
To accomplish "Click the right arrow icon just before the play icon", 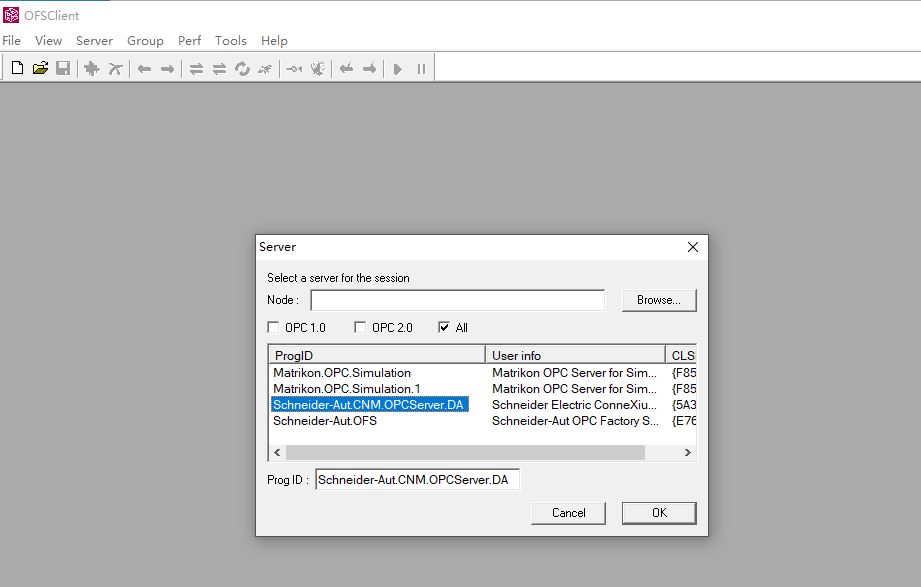I will pos(369,69).
